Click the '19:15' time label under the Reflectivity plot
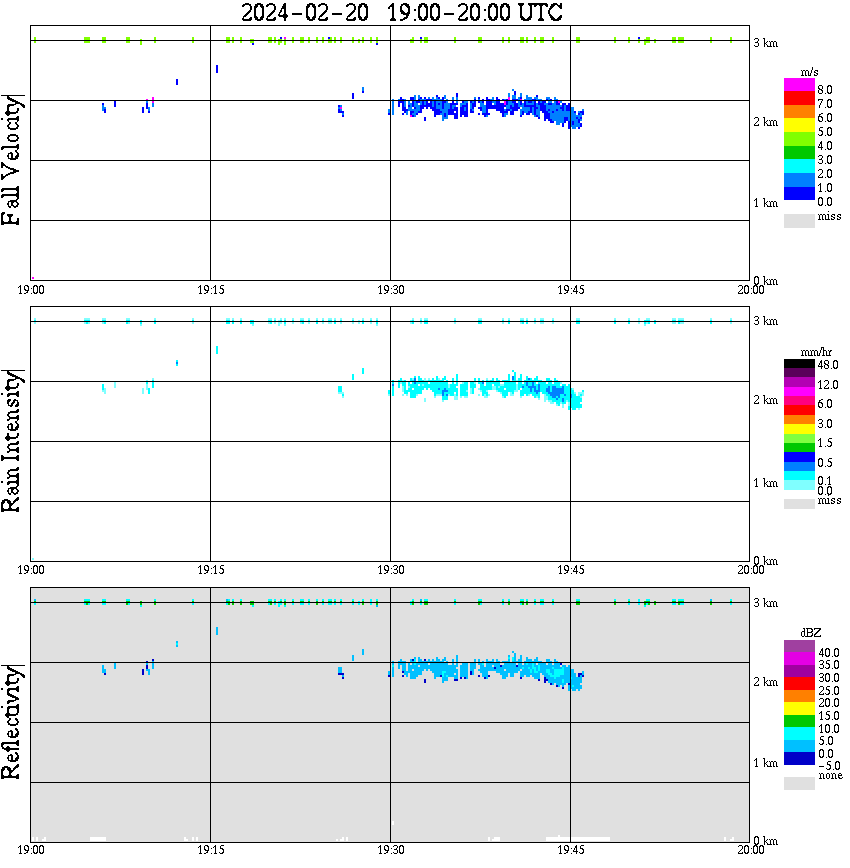This screenshot has width=850, height=868. click(211, 849)
